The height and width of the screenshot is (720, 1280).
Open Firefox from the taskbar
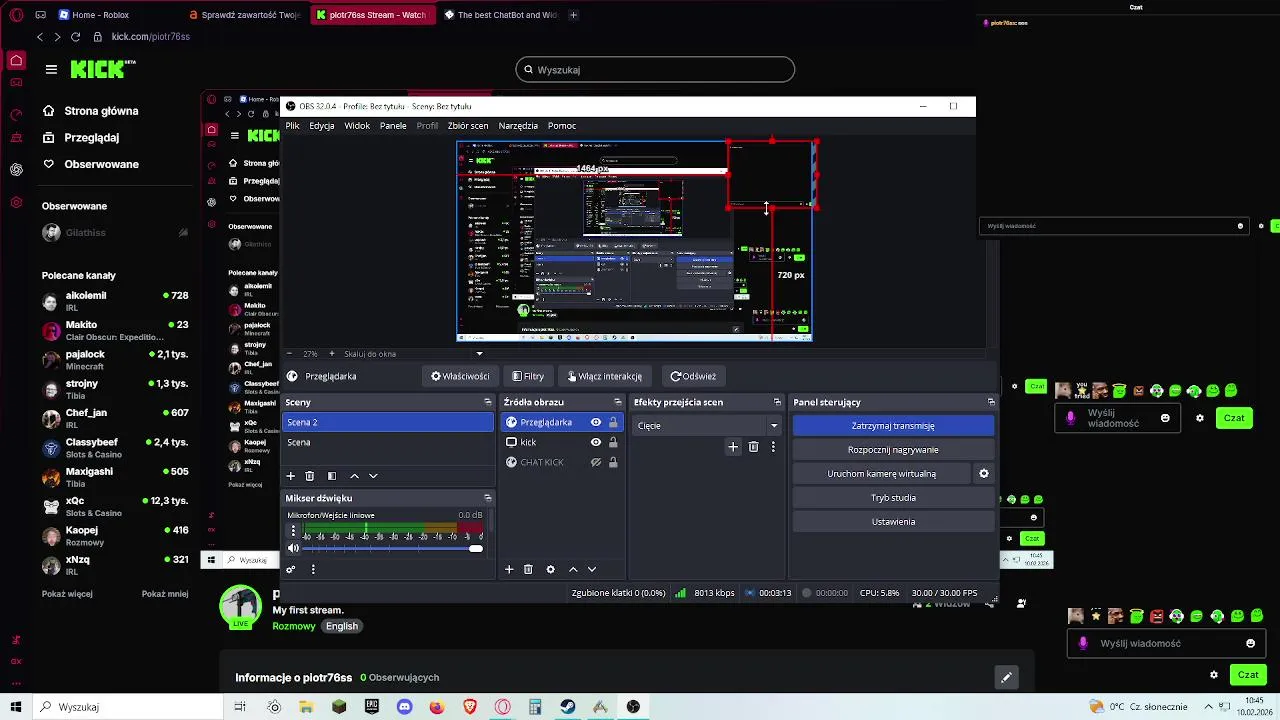coord(437,707)
